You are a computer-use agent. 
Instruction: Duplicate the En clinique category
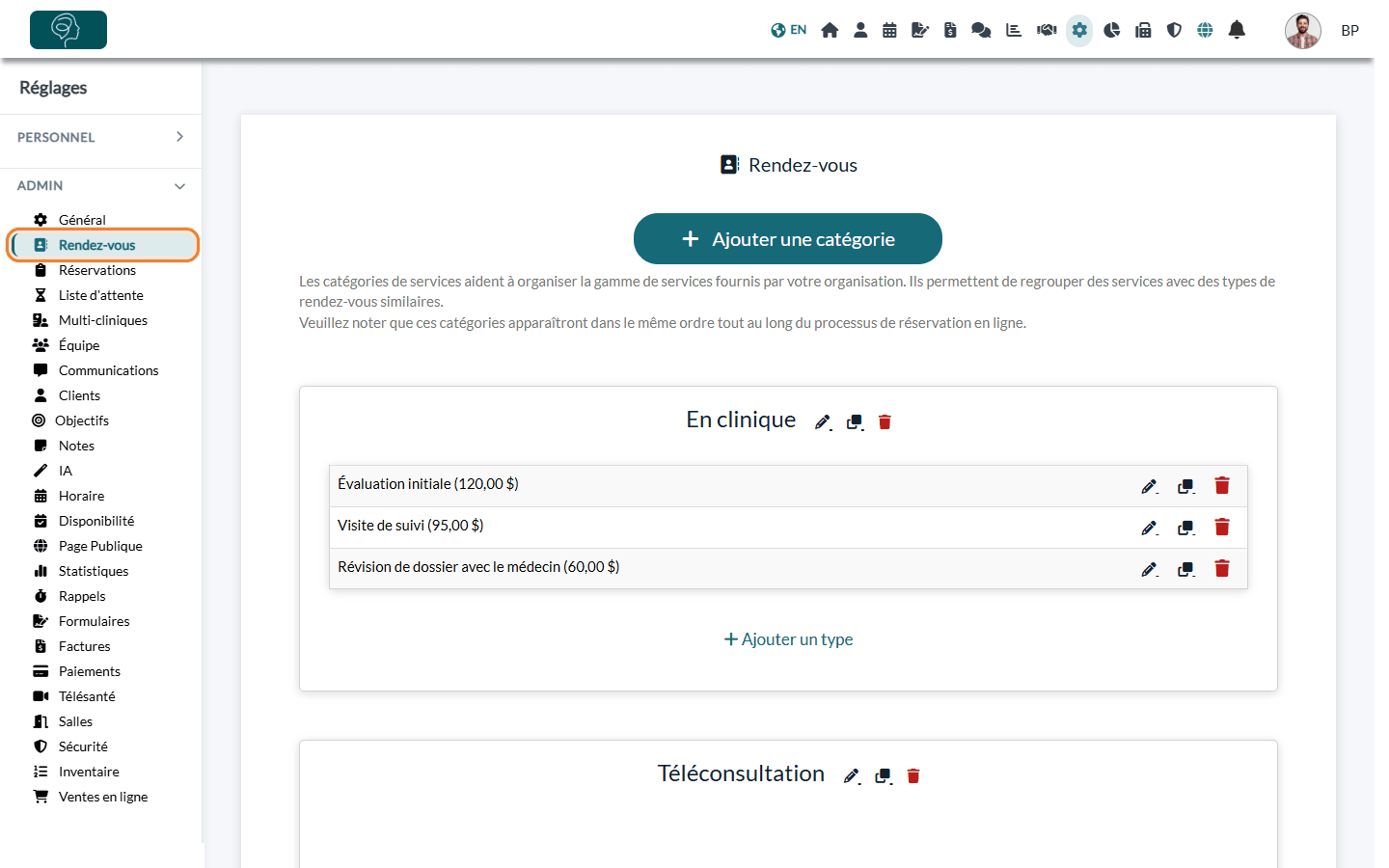tap(855, 422)
